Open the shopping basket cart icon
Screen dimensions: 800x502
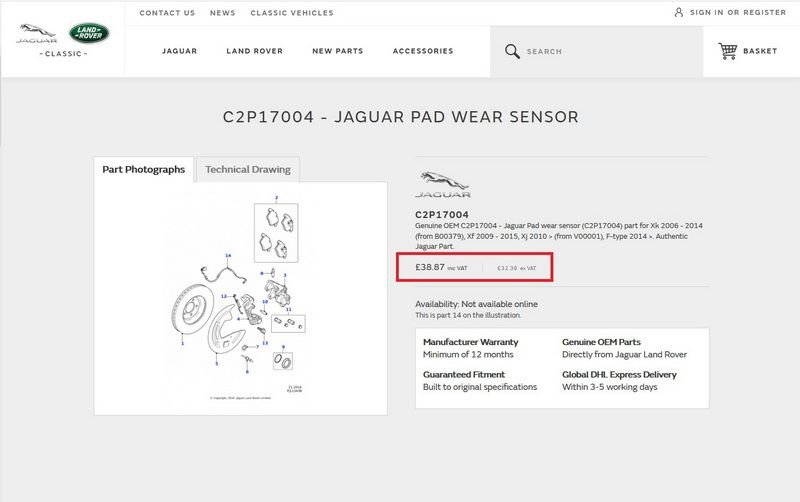(727, 51)
